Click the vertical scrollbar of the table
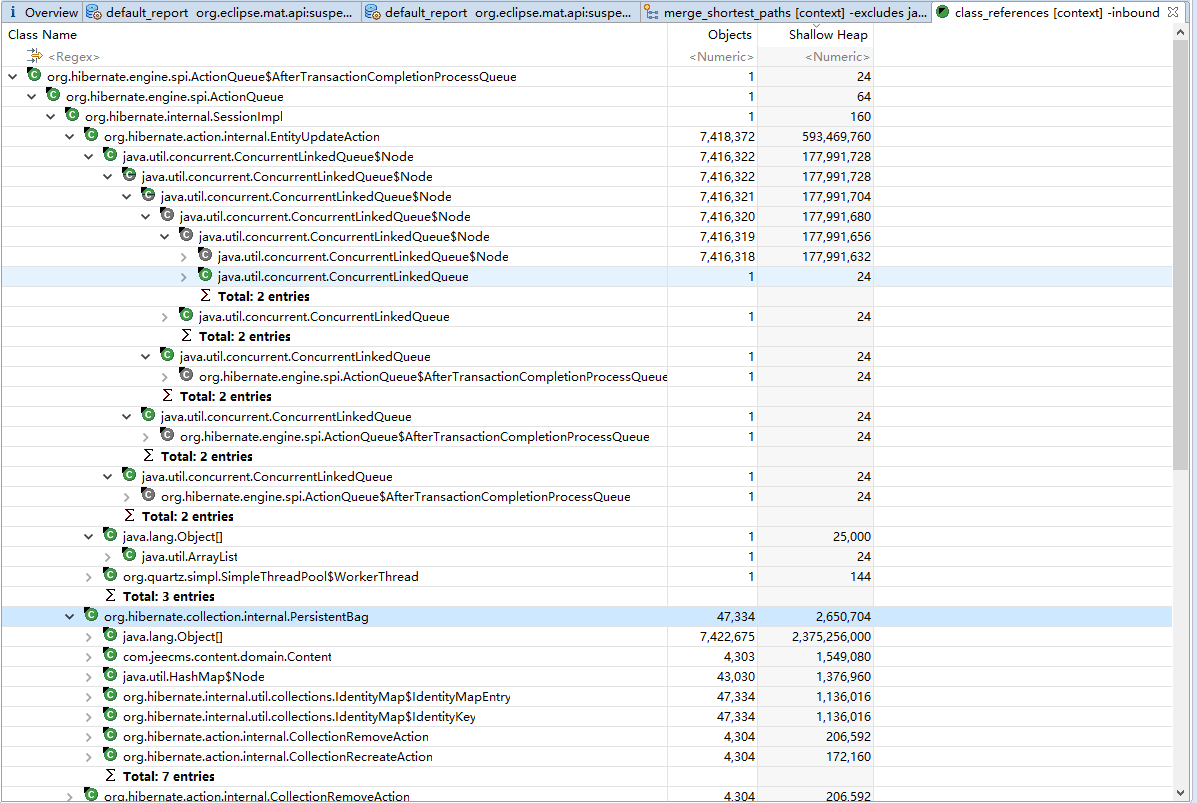 pos(1181,250)
